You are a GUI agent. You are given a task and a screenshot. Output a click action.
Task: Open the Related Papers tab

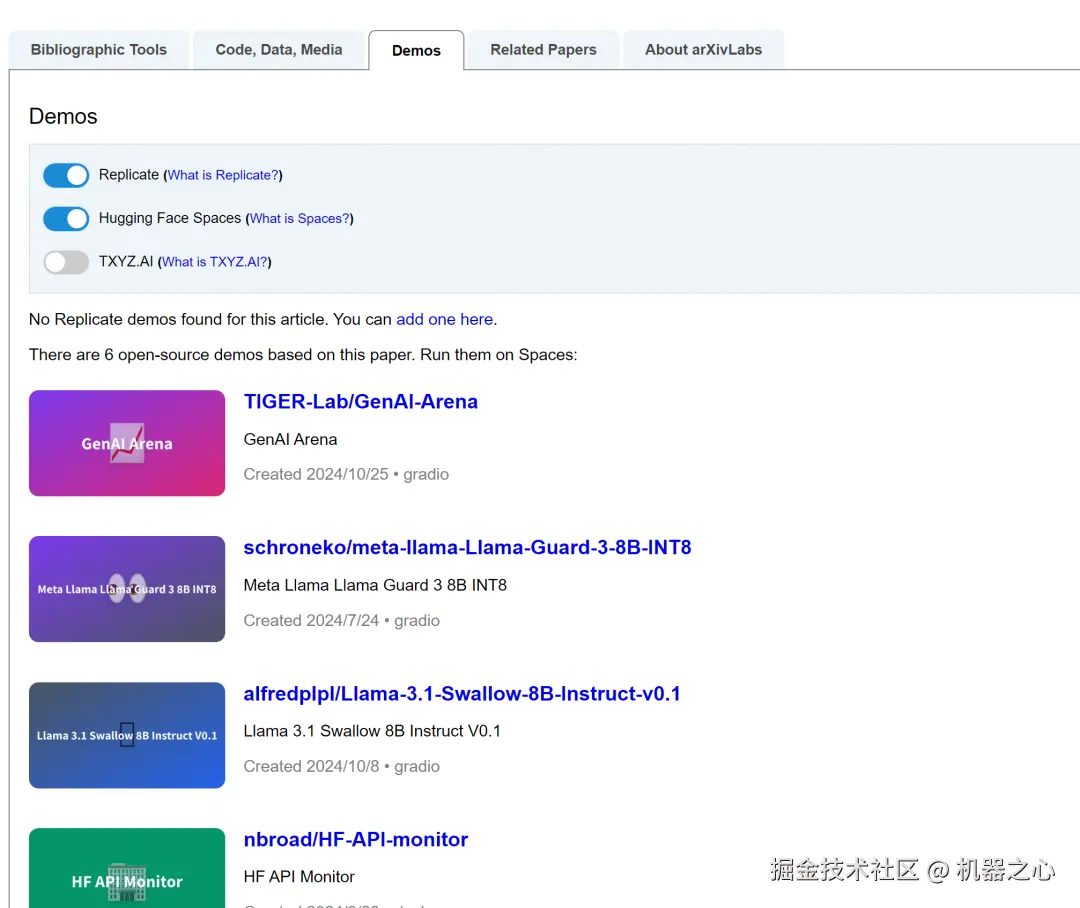tap(543, 50)
